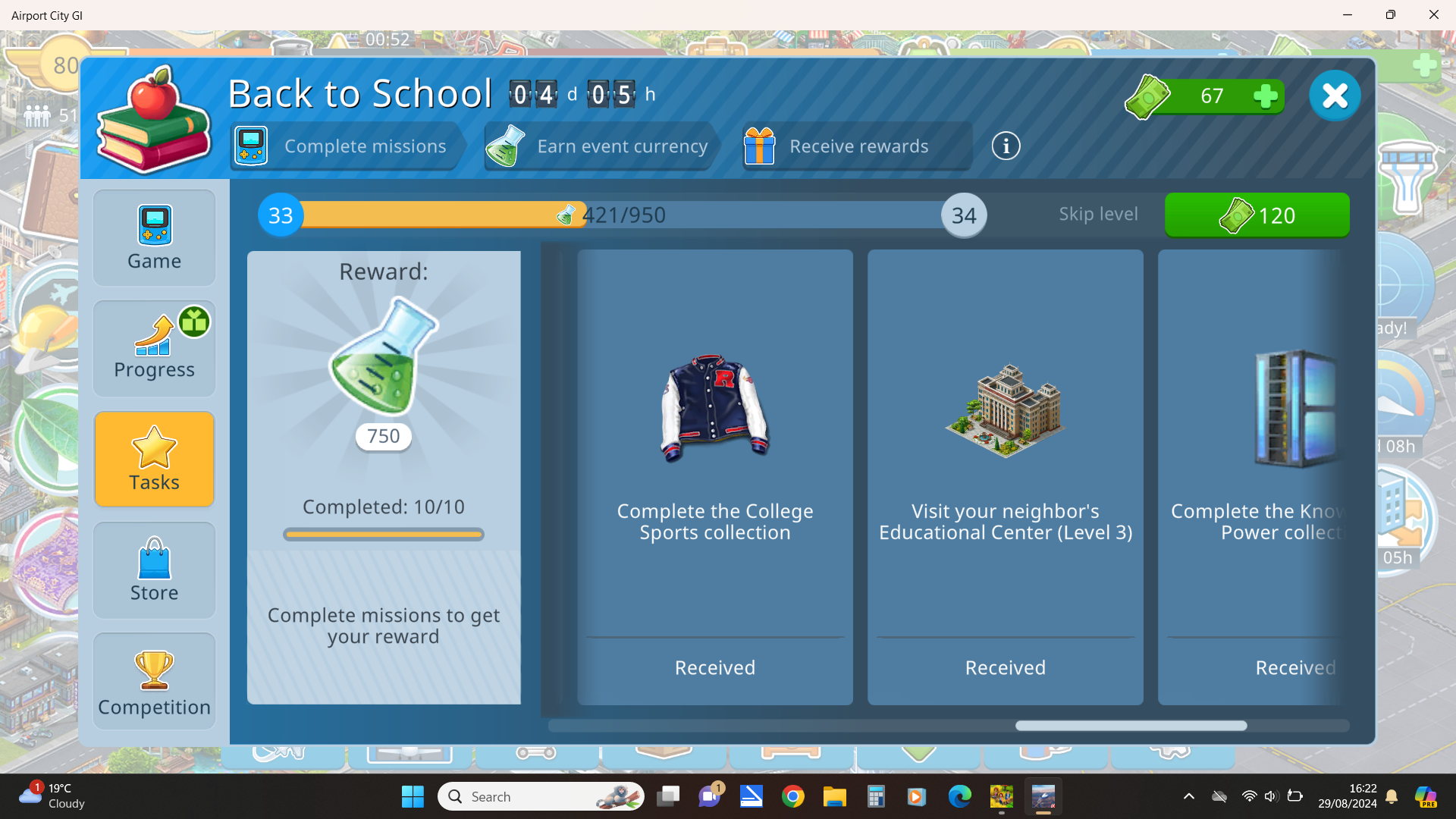Open the Media Player taskbar icon
Image resolution: width=1456 pixels, height=819 pixels.
[x=917, y=796]
